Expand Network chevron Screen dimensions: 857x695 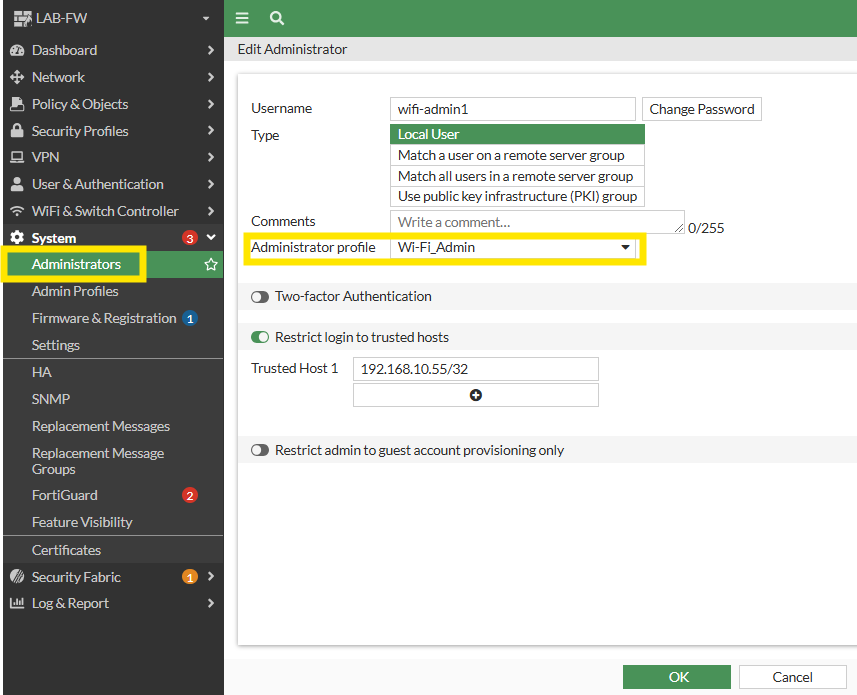(x=211, y=77)
